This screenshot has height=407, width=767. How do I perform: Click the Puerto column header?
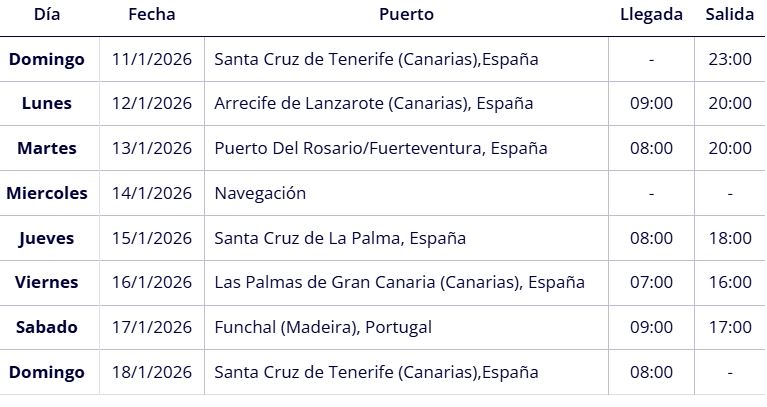(x=407, y=15)
